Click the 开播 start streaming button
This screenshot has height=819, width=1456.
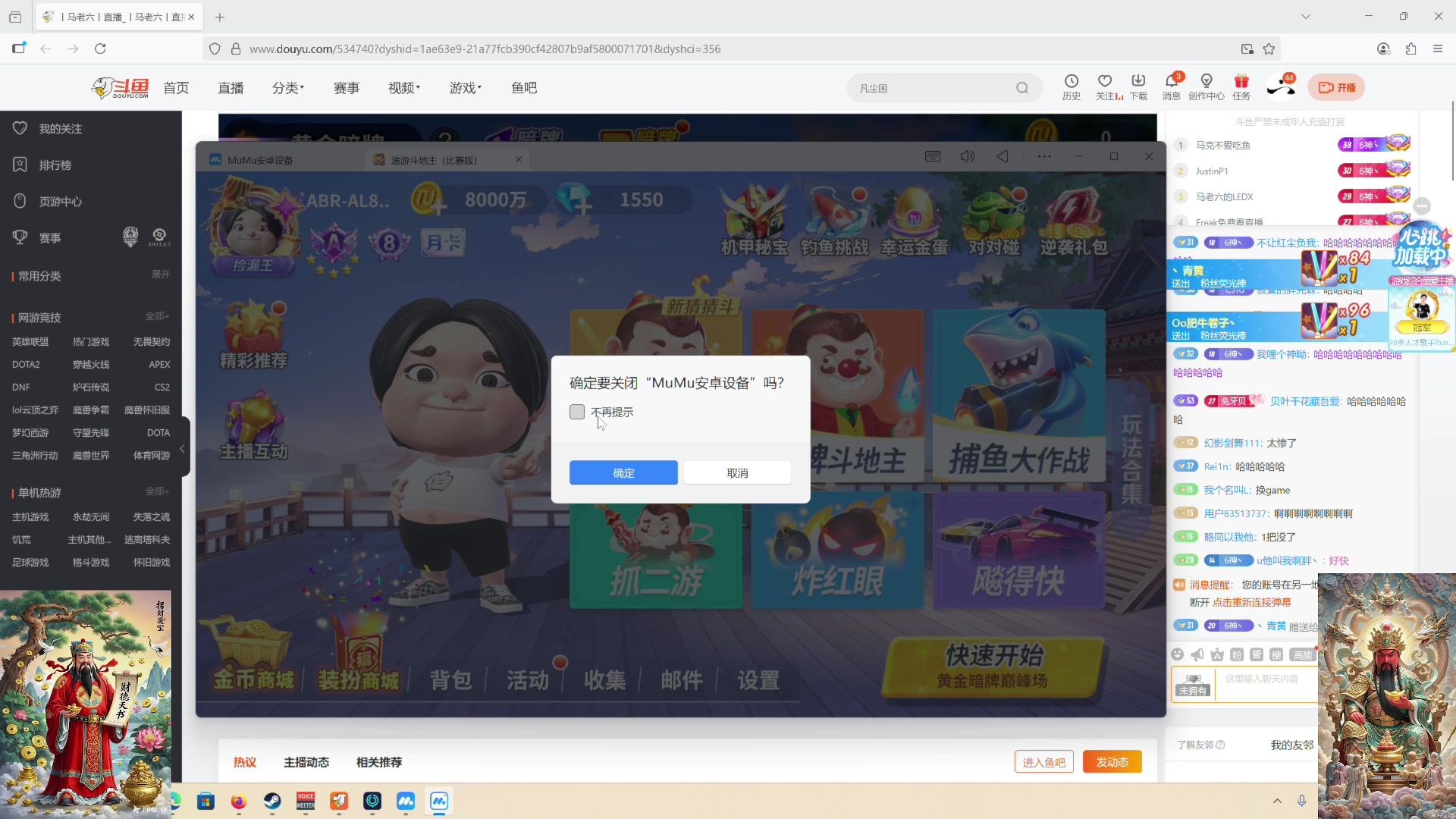pos(1336,88)
